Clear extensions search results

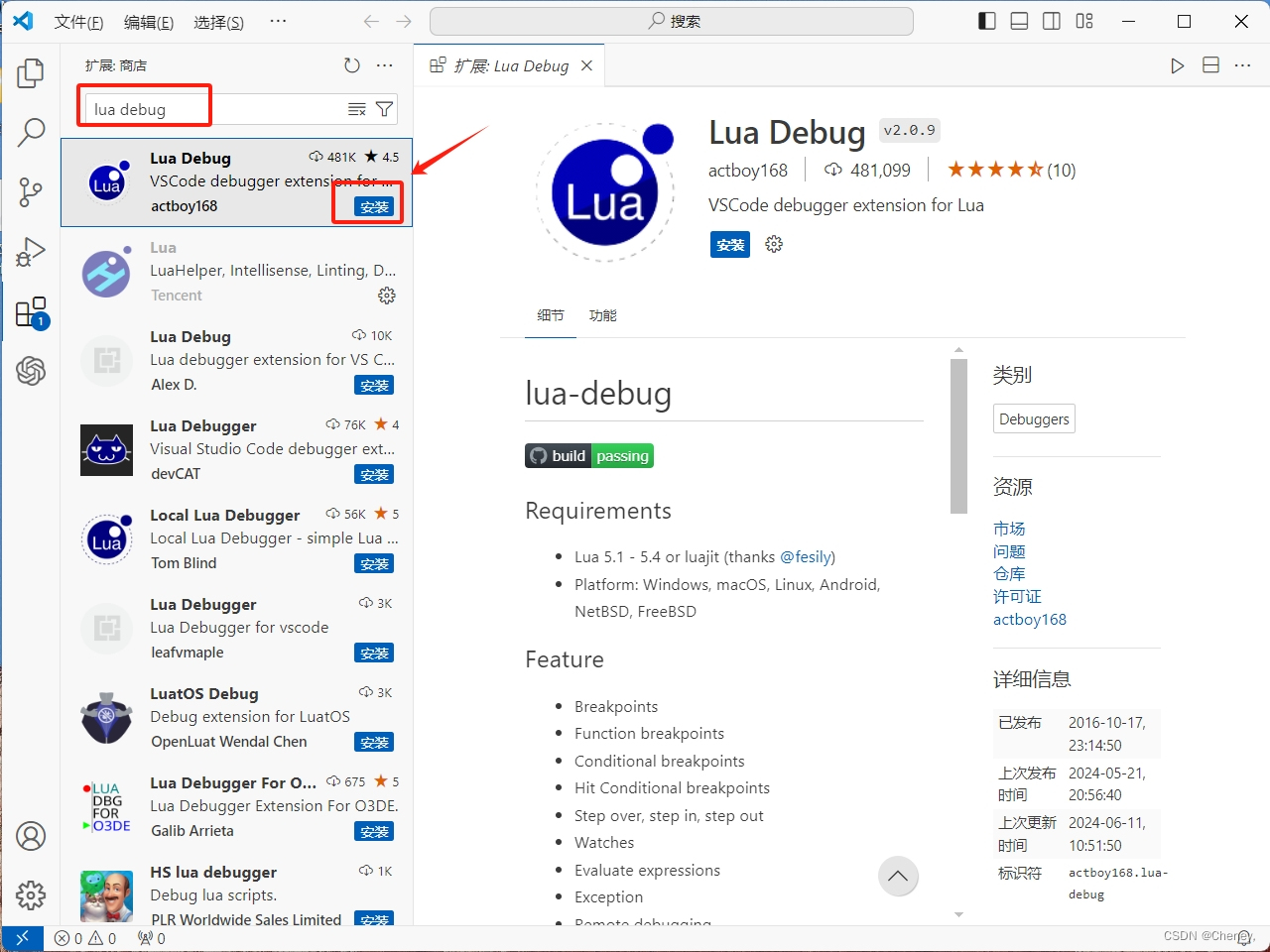[x=357, y=109]
